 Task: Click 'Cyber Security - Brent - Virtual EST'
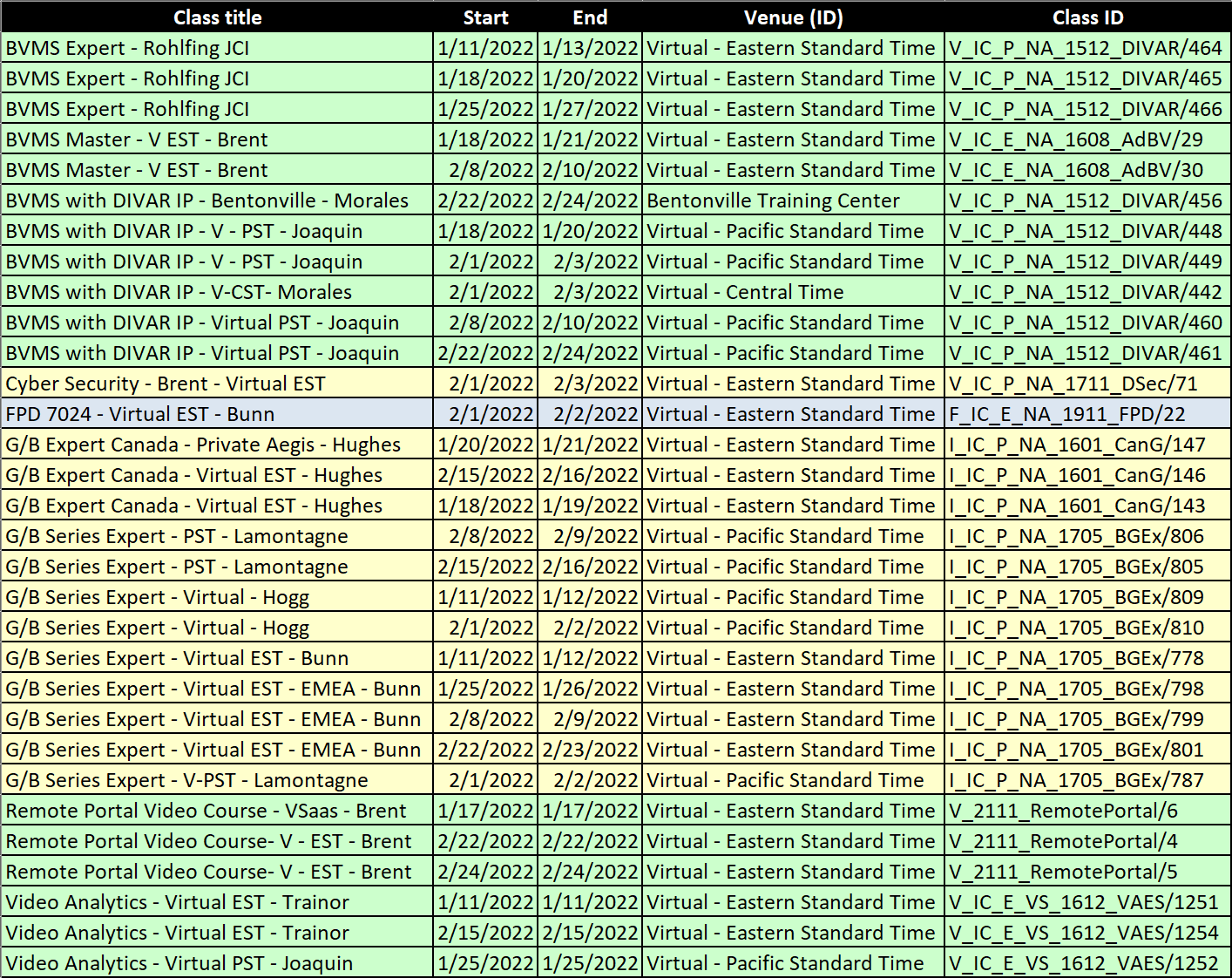coord(217,384)
